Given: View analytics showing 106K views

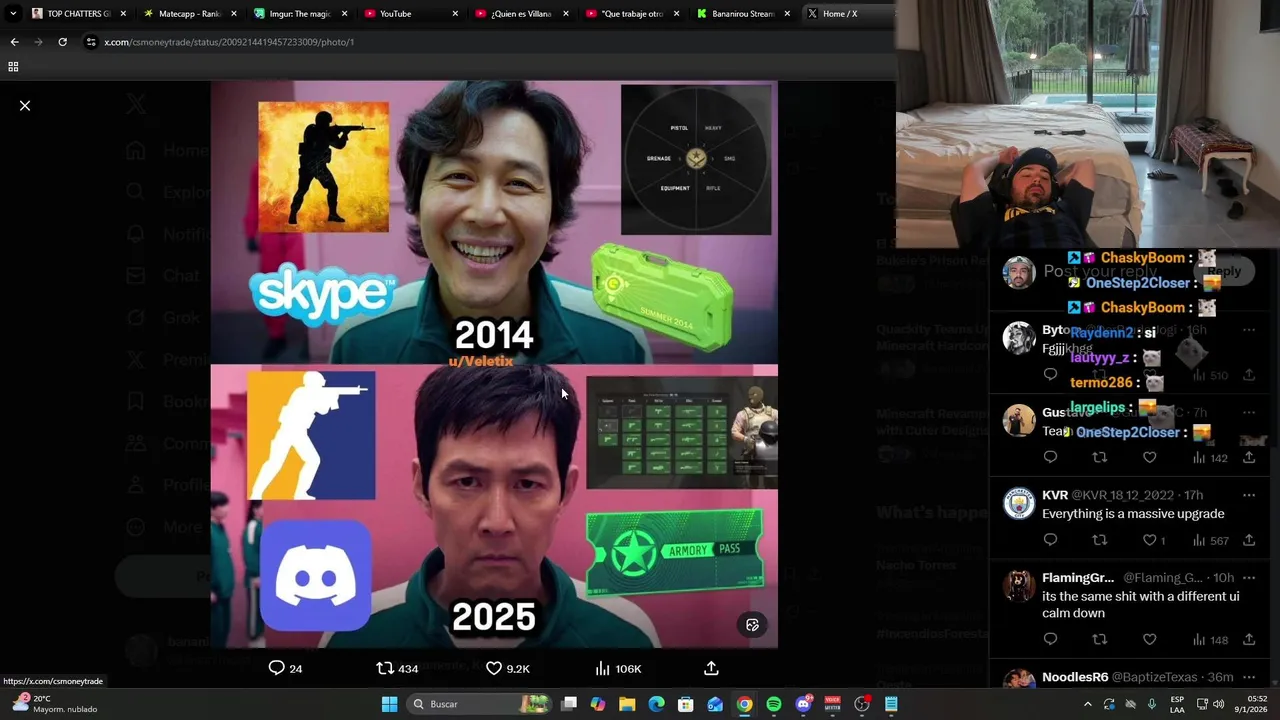Looking at the screenshot, I should [618, 668].
